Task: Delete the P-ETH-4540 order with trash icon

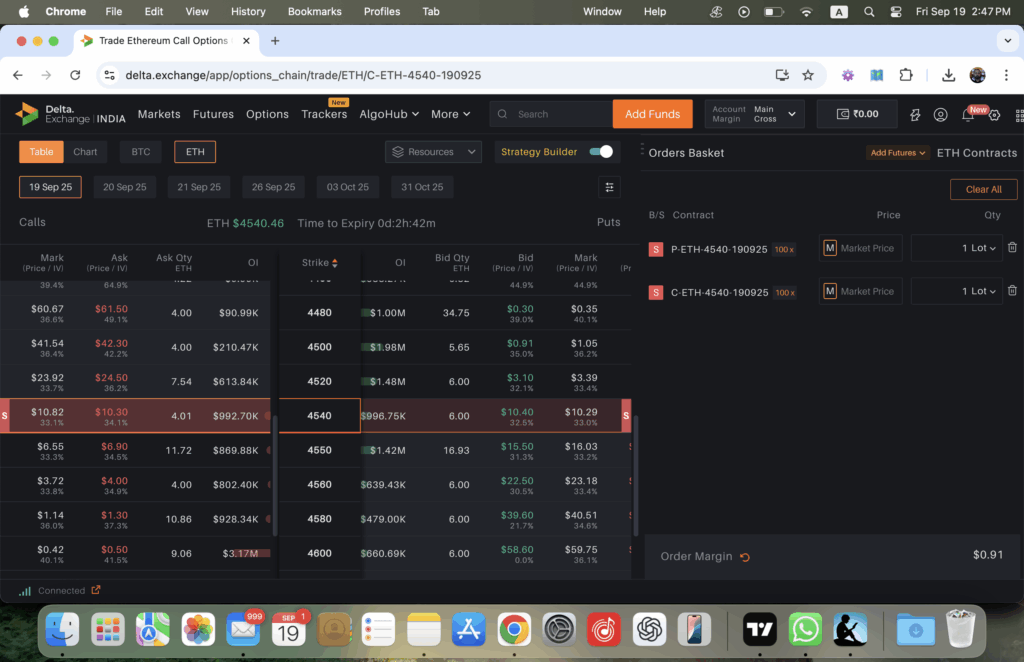Action: coord(1012,248)
